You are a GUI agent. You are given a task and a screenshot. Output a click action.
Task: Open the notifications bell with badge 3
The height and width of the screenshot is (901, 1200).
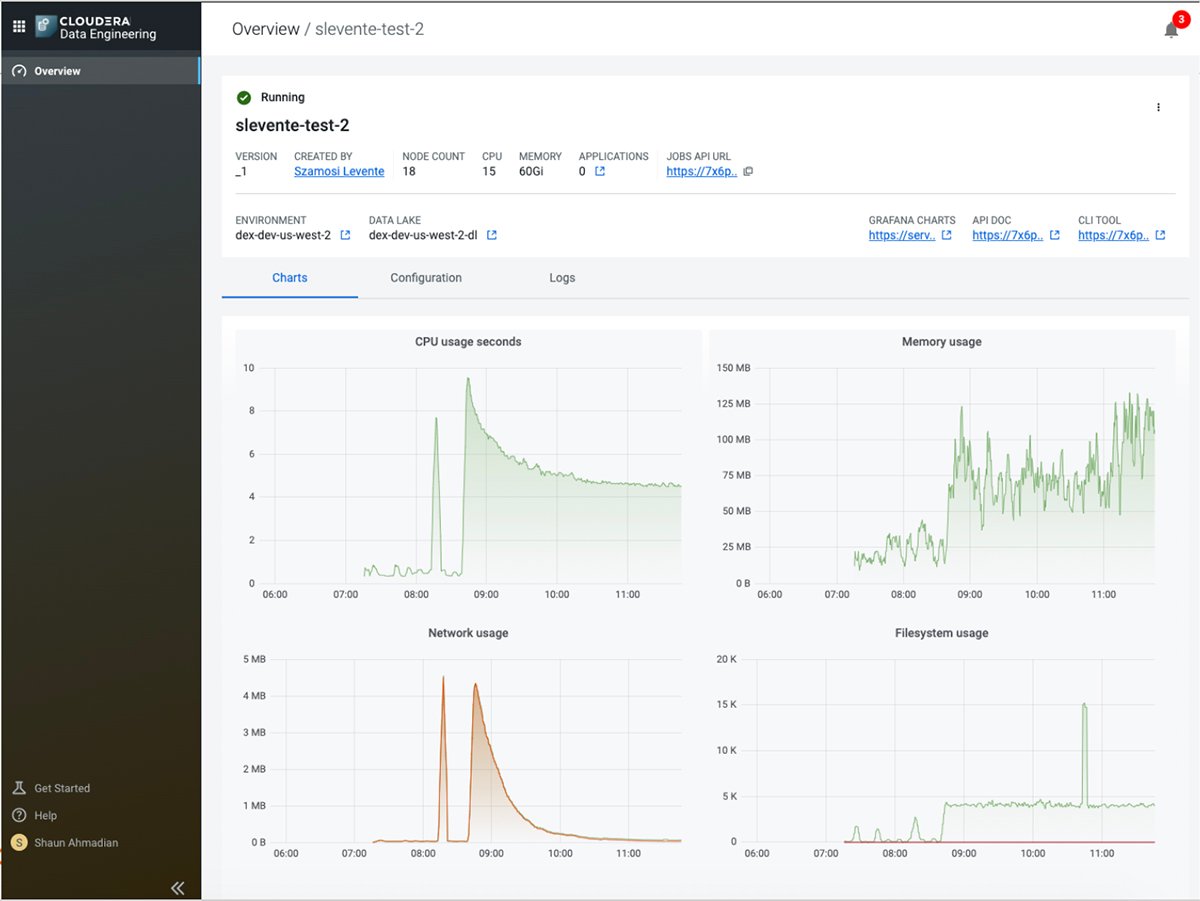pyautogui.click(x=1170, y=30)
